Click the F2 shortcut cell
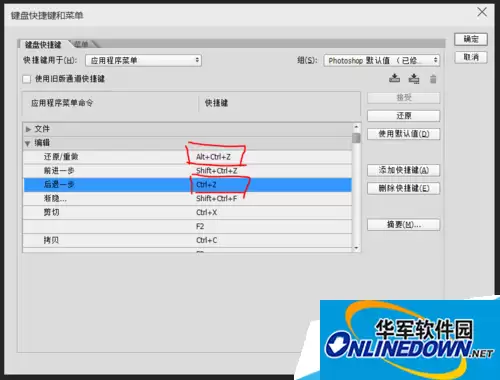500x380 pixels. pyautogui.click(x=200, y=227)
